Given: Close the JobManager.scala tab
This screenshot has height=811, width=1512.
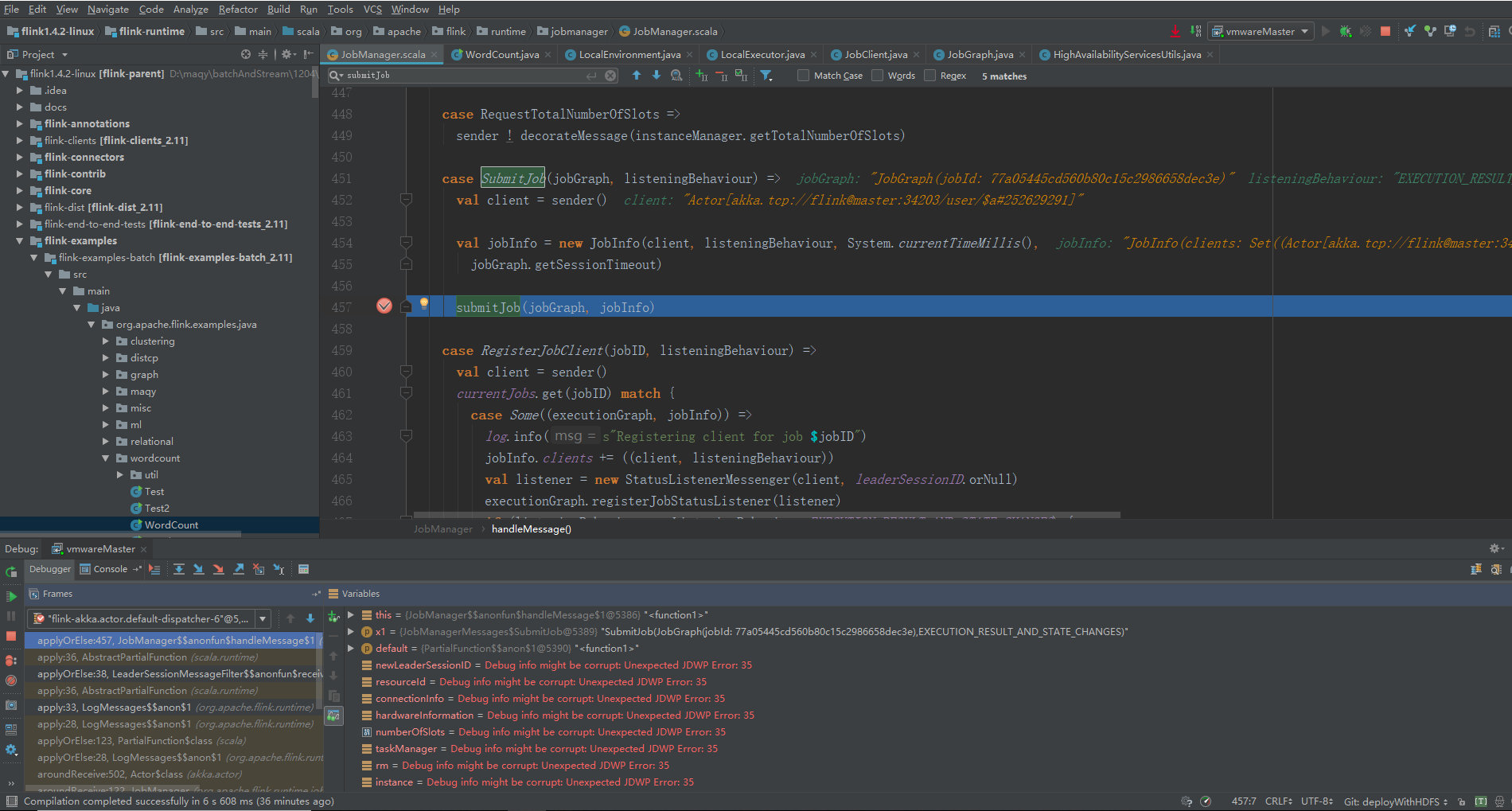Looking at the screenshot, I should pos(435,55).
